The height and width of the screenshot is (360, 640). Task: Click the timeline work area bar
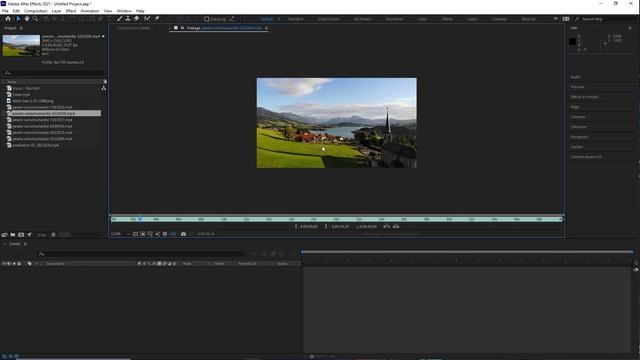coord(467,252)
